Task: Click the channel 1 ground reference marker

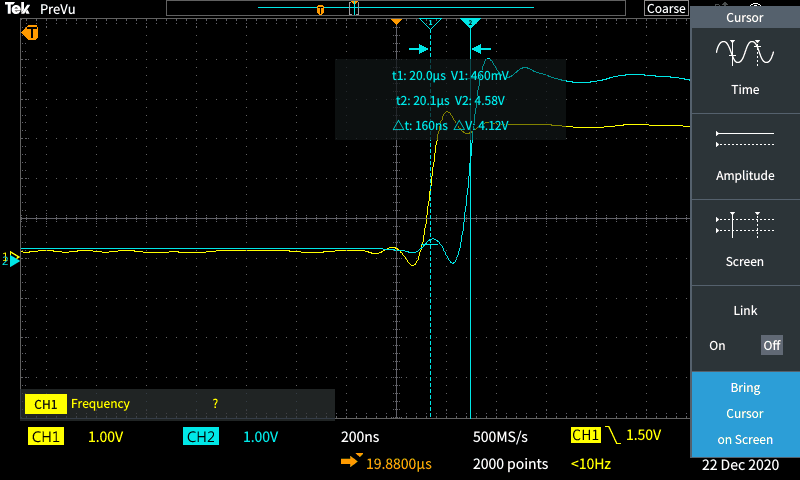Action: [13, 258]
